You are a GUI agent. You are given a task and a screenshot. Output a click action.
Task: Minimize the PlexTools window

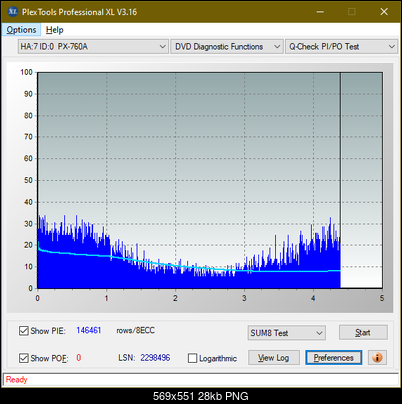(320, 12)
